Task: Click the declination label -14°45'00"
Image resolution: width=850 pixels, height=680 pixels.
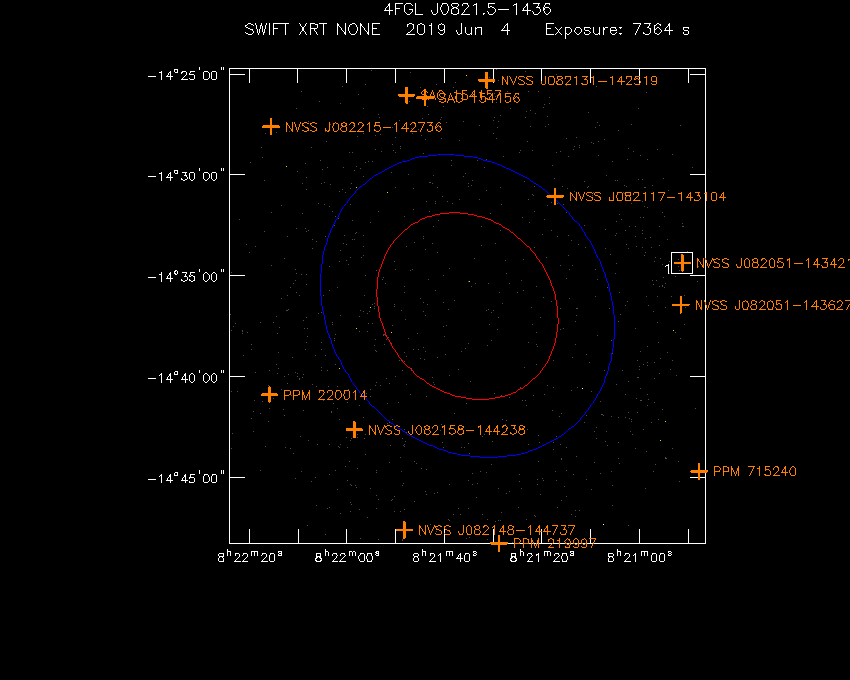Action: tap(186, 478)
